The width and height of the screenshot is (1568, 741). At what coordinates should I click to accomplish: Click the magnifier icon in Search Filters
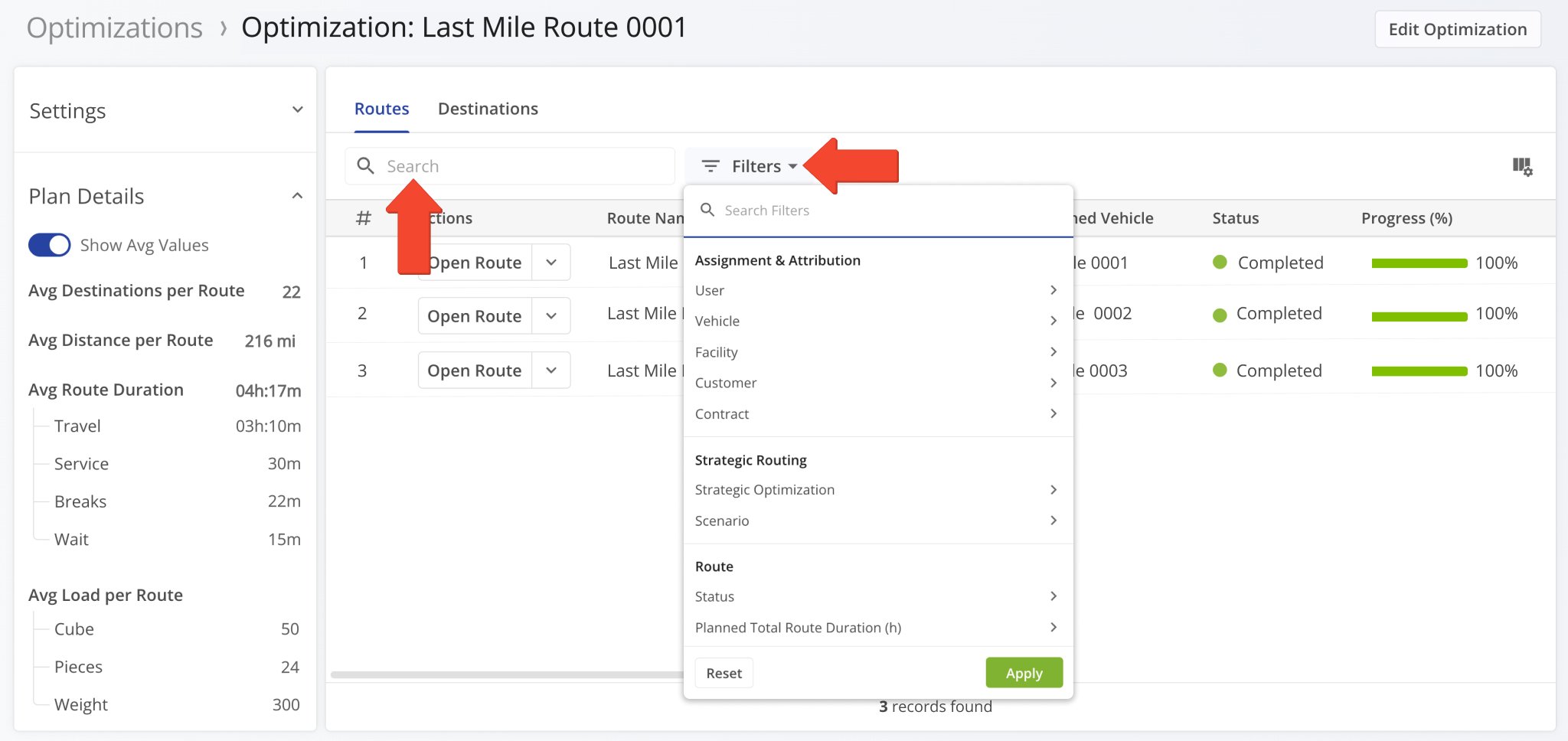(x=707, y=210)
